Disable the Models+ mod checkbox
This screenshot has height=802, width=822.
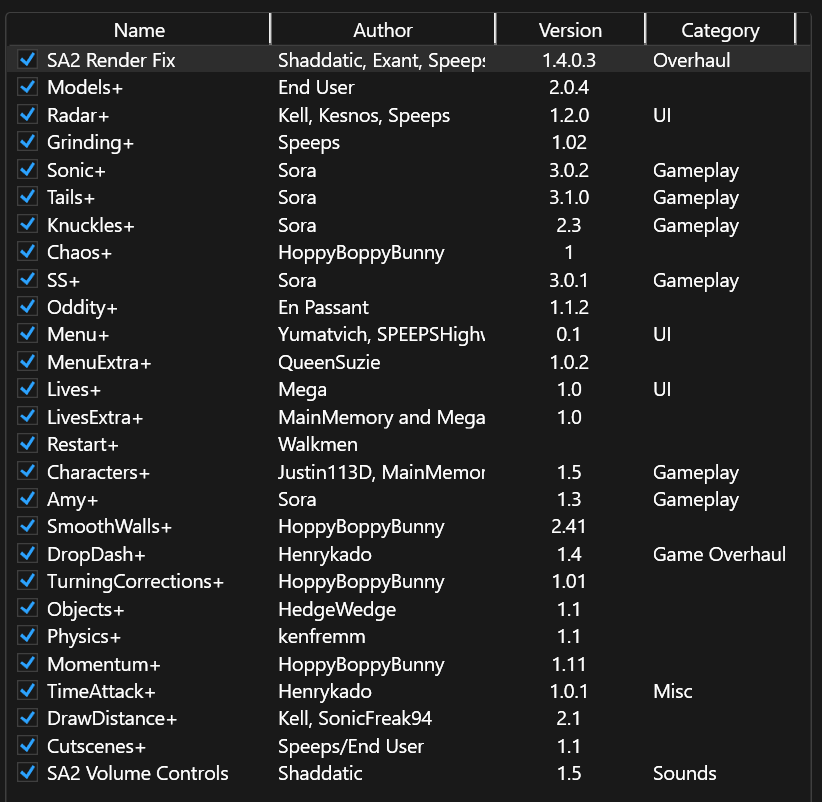point(27,87)
